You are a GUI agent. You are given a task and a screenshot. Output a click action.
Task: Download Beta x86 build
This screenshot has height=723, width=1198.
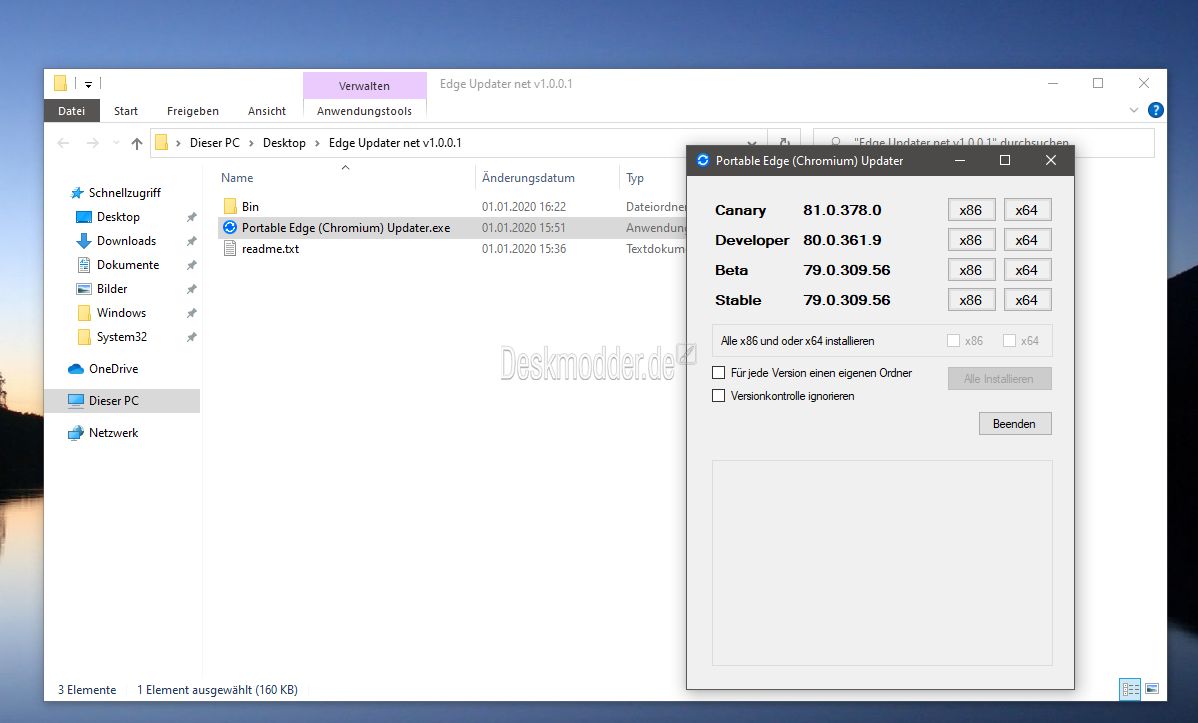coord(970,270)
